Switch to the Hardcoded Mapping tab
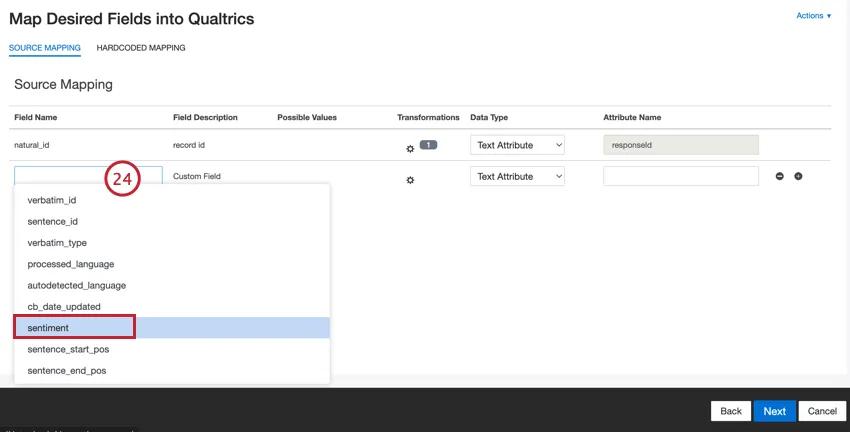This screenshot has height=432, width=850. point(141,47)
